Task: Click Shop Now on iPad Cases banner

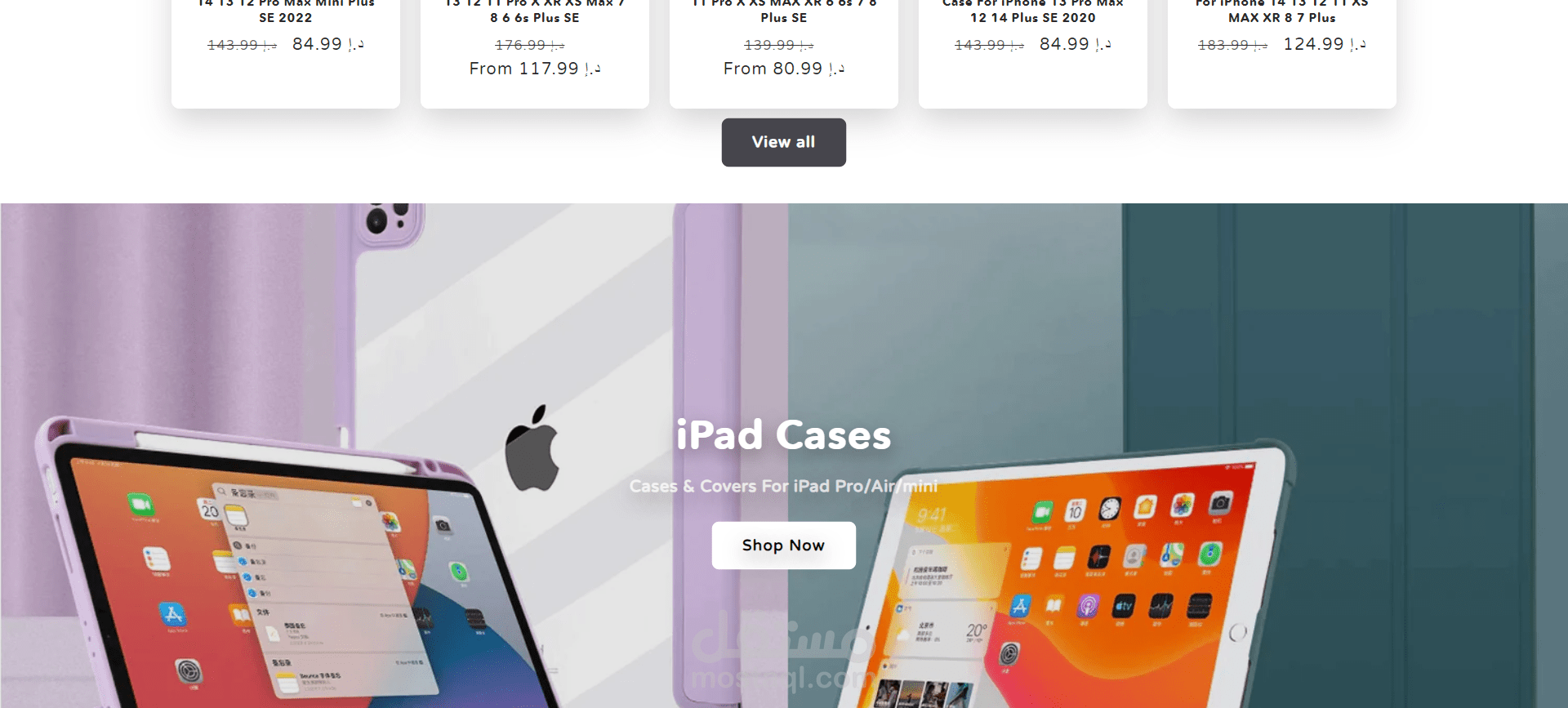Action: pos(783,545)
